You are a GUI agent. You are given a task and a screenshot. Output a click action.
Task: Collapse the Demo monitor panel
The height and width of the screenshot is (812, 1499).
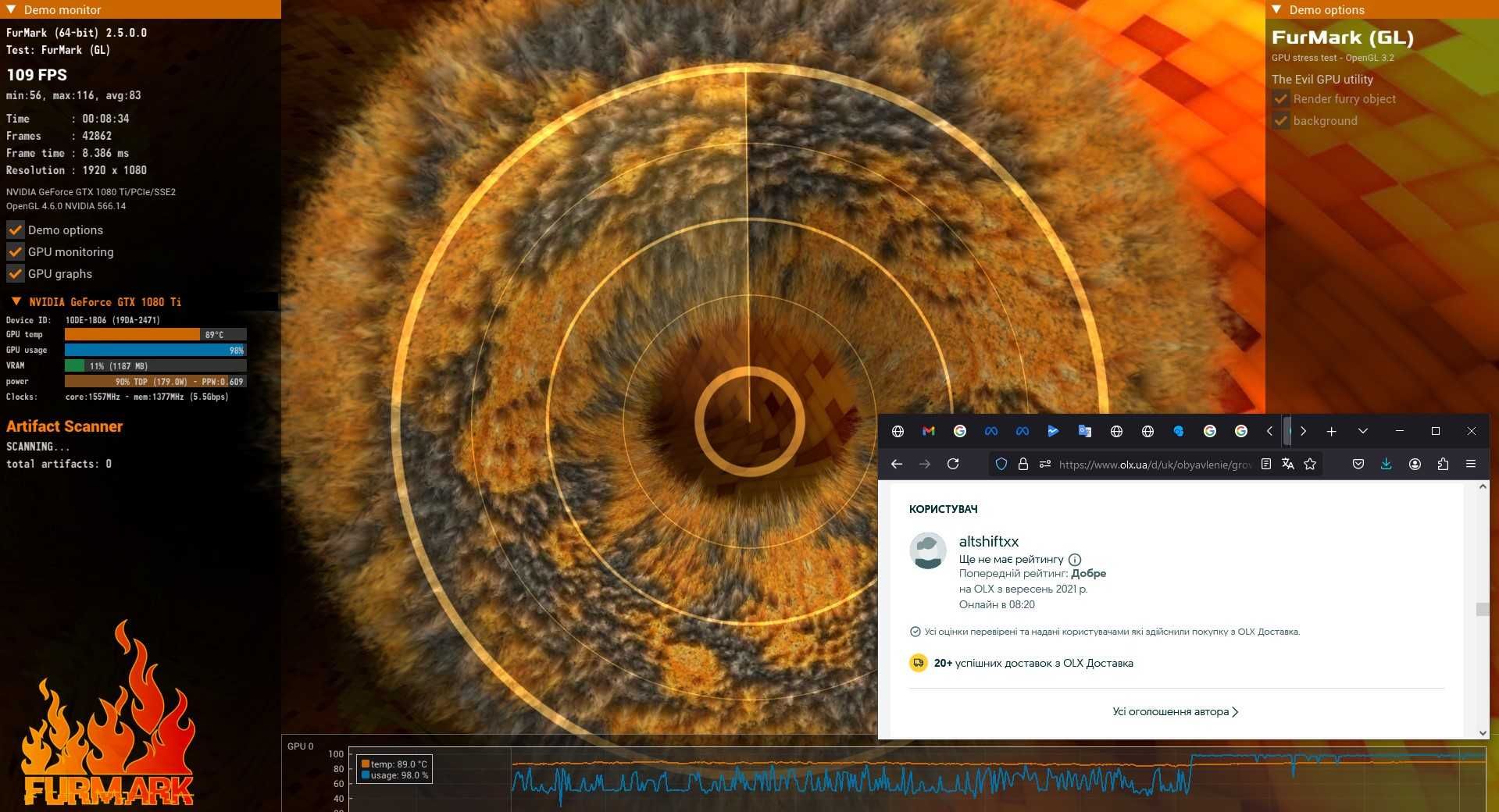pos(11,9)
